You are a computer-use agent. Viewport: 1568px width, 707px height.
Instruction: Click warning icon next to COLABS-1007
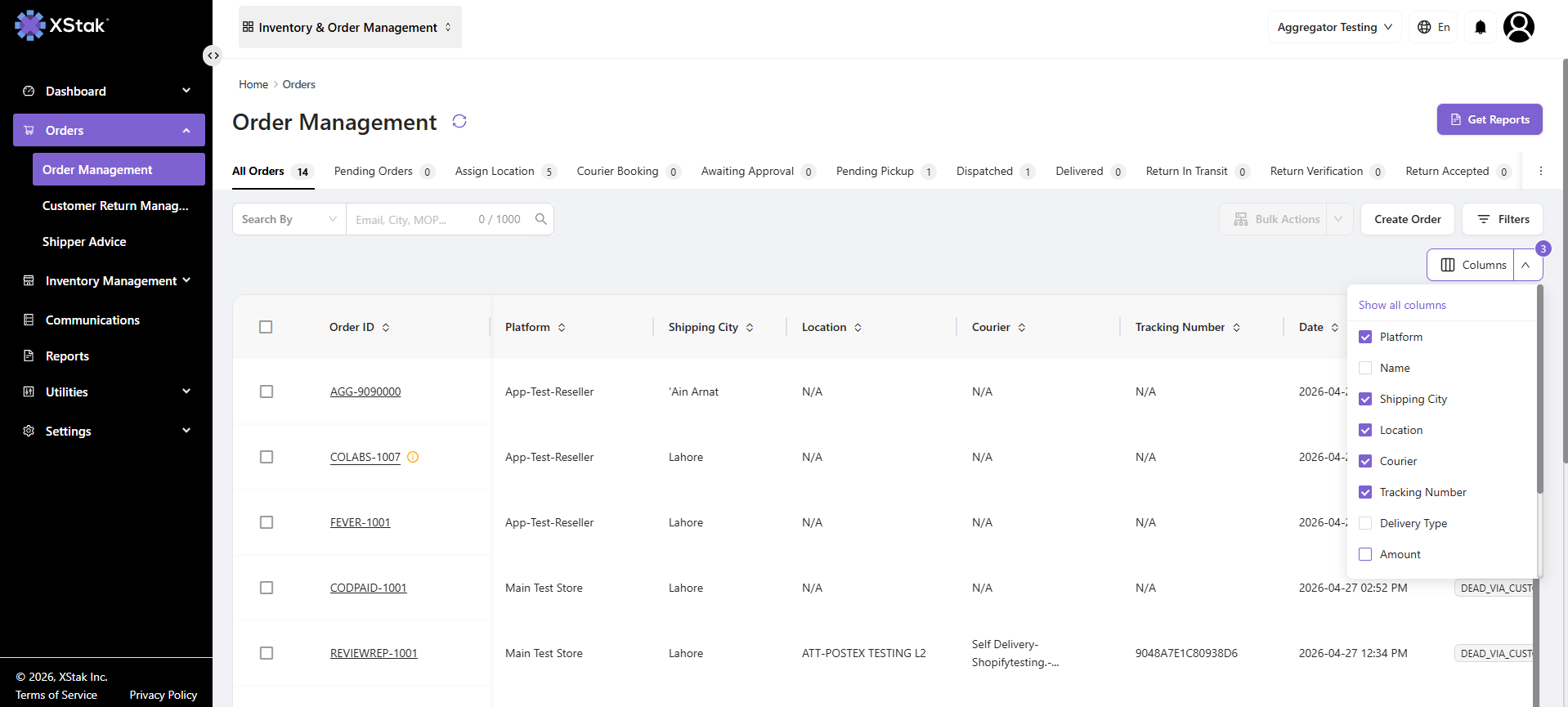[413, 457]
